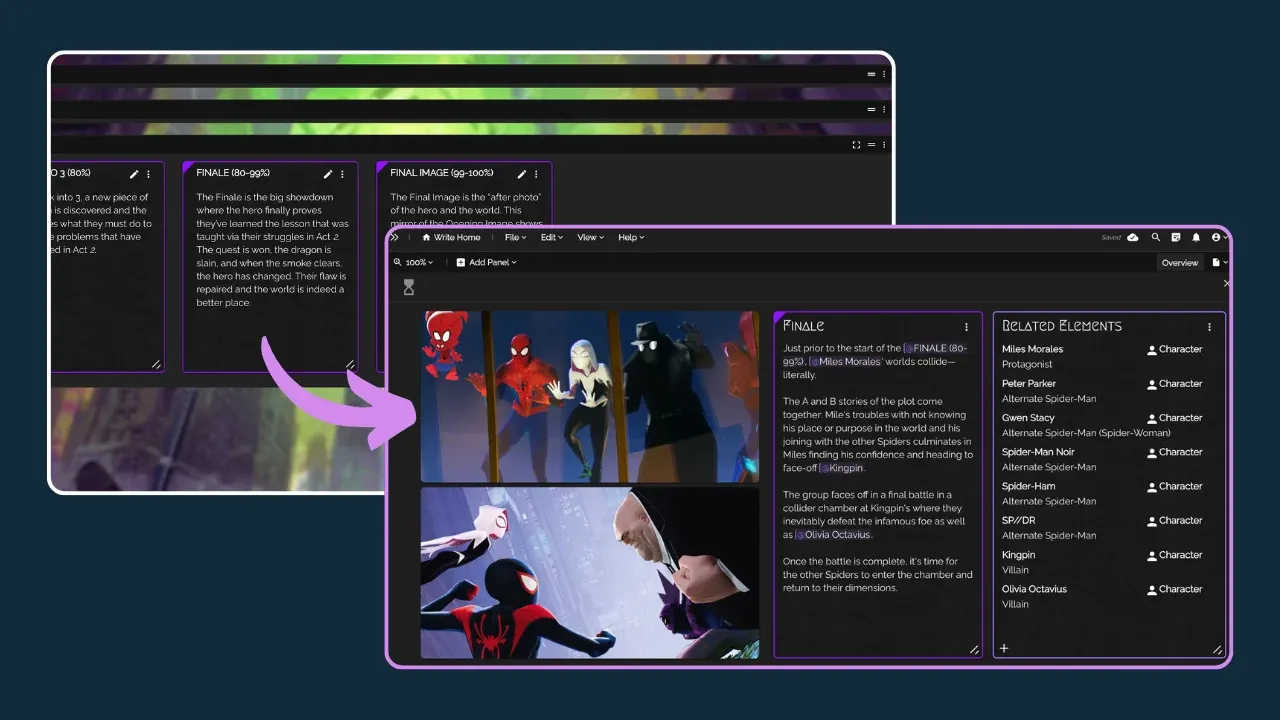Open search with the magnifier icon
This screenshot has height=720, width=1280.
coord(1155,238)
